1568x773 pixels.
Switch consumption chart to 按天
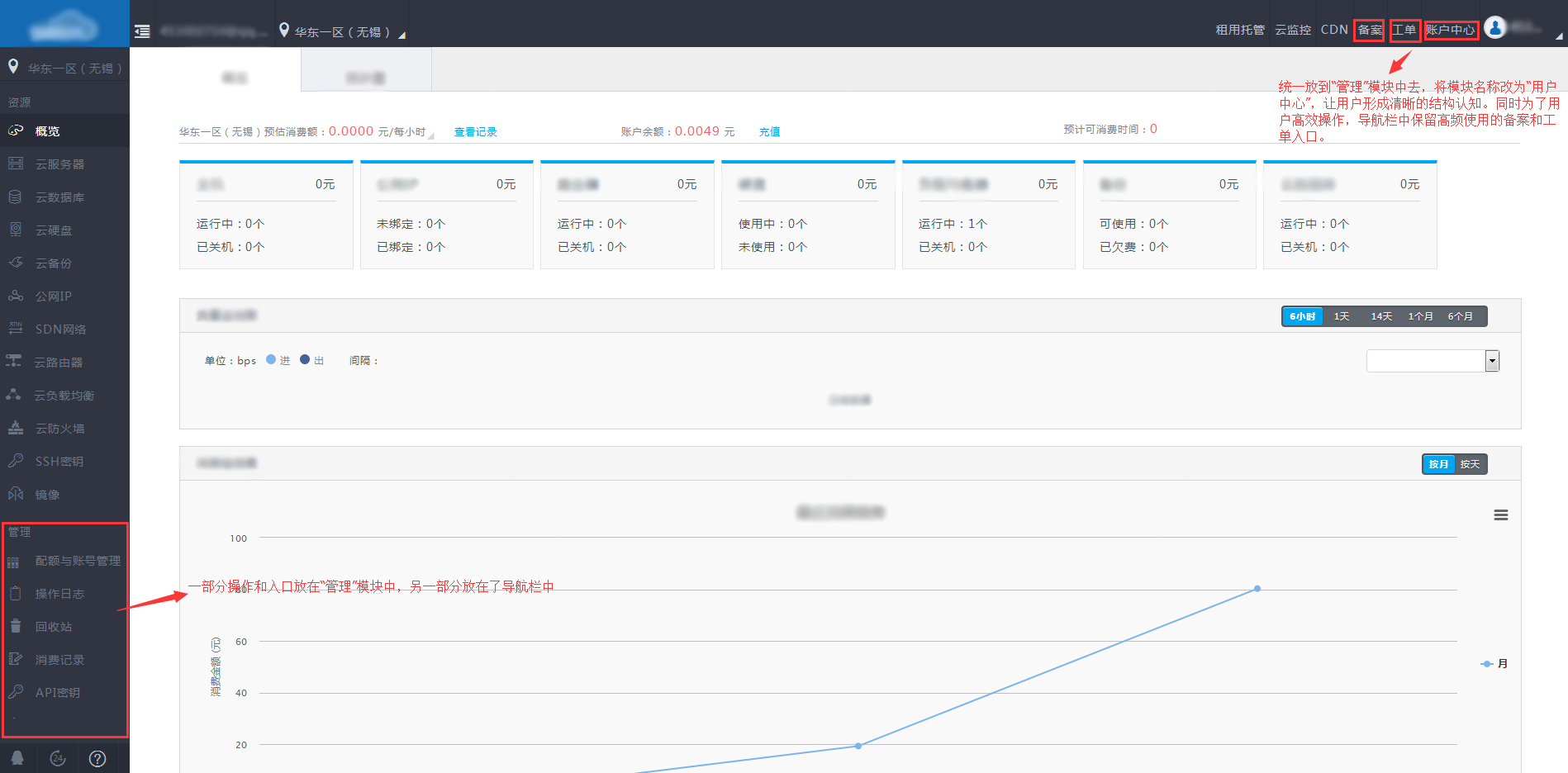[x=1471, y=464]
